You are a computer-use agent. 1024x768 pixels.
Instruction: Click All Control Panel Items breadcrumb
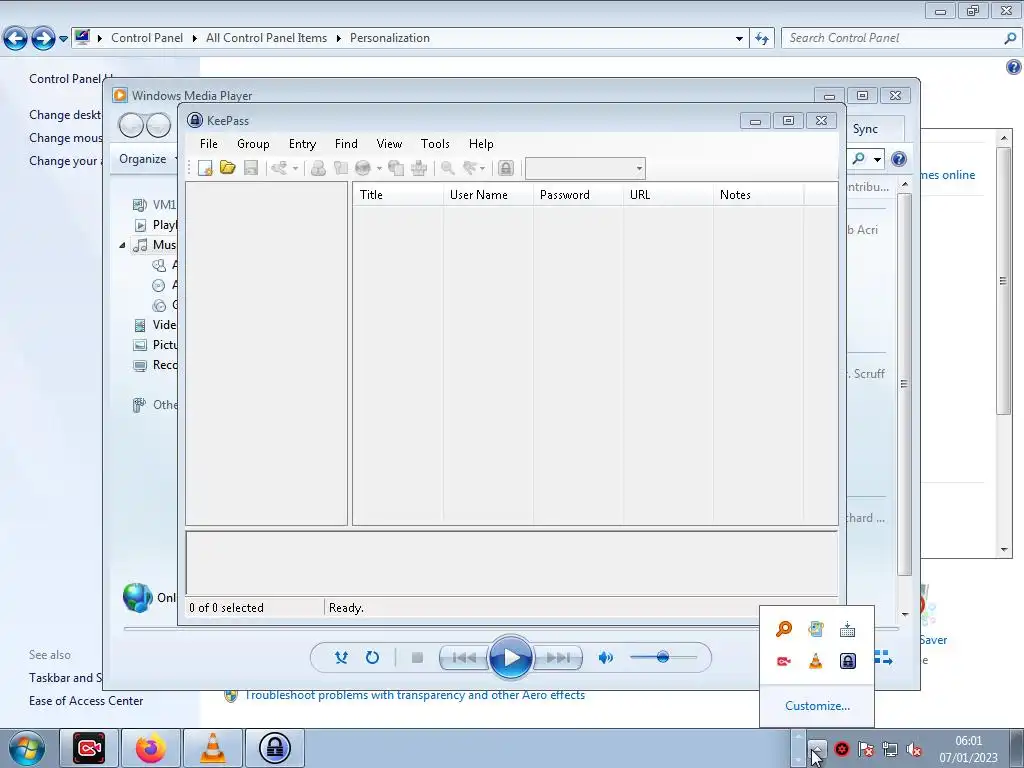click(x=266, y=38)
